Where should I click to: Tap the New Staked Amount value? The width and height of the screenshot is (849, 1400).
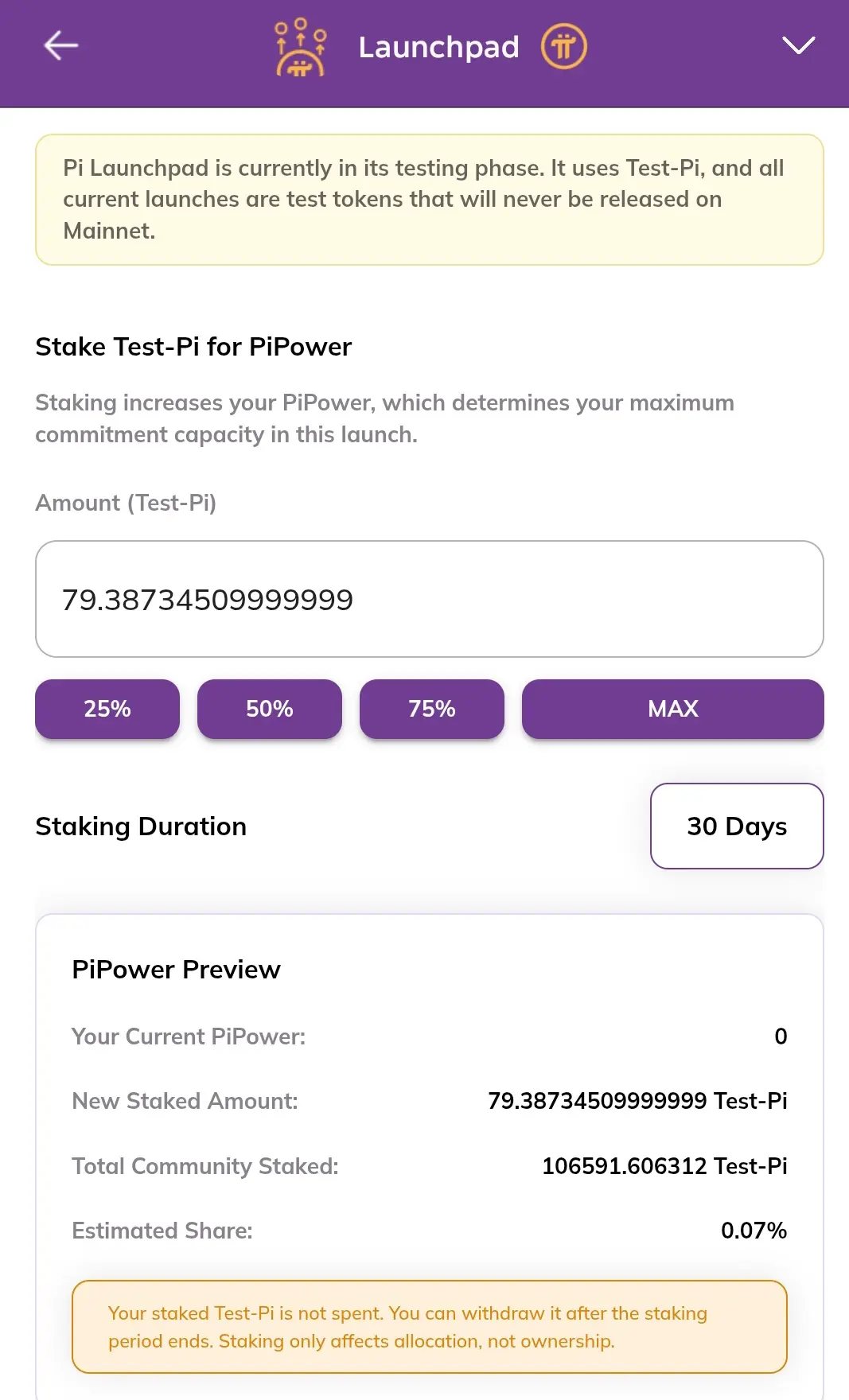637,1101
